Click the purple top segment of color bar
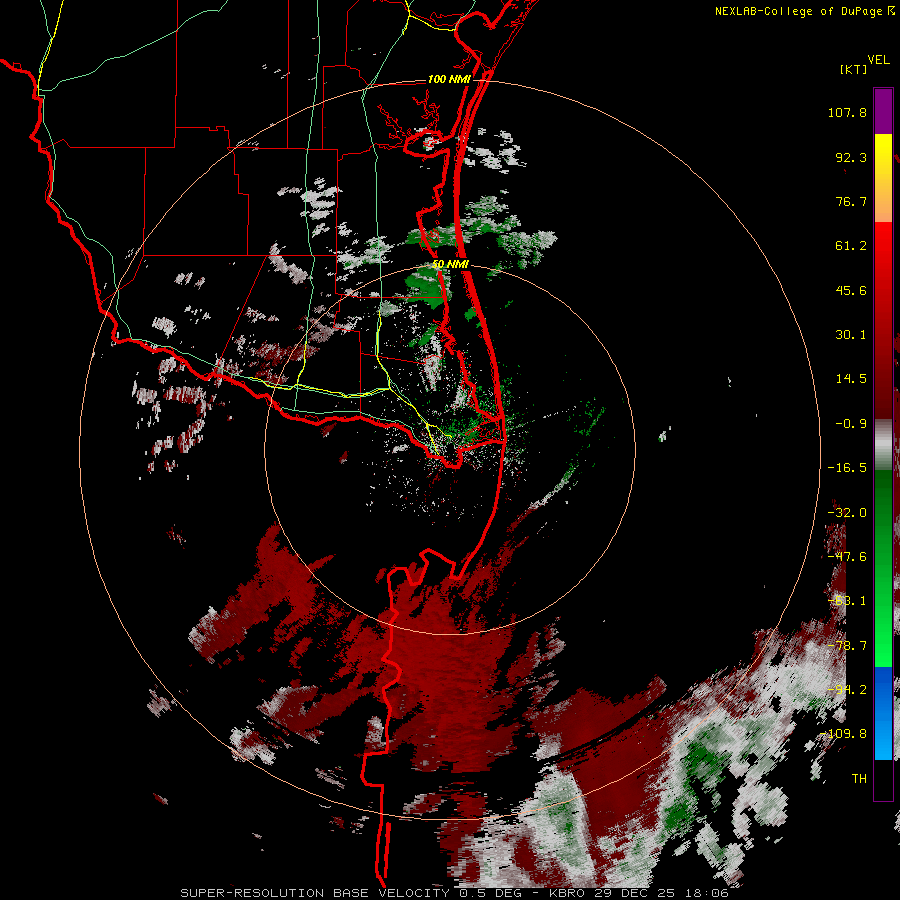Screen dimensions: 900x900 coord(883,111)
